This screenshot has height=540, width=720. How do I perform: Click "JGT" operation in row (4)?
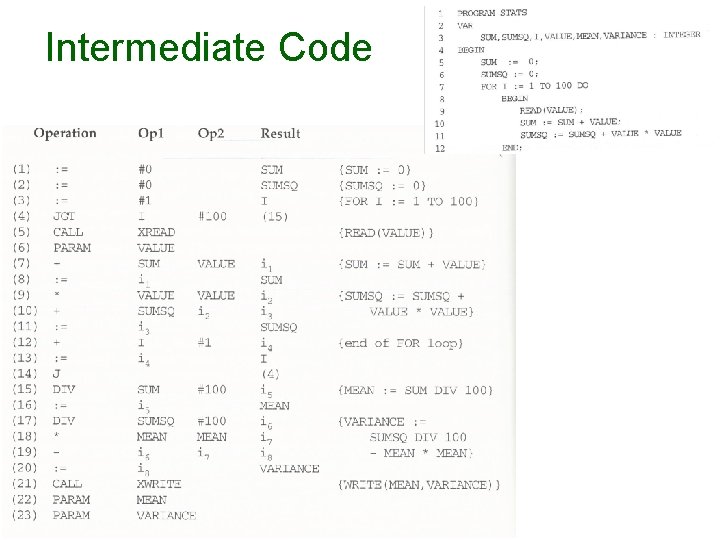click(x=64, y=216)
